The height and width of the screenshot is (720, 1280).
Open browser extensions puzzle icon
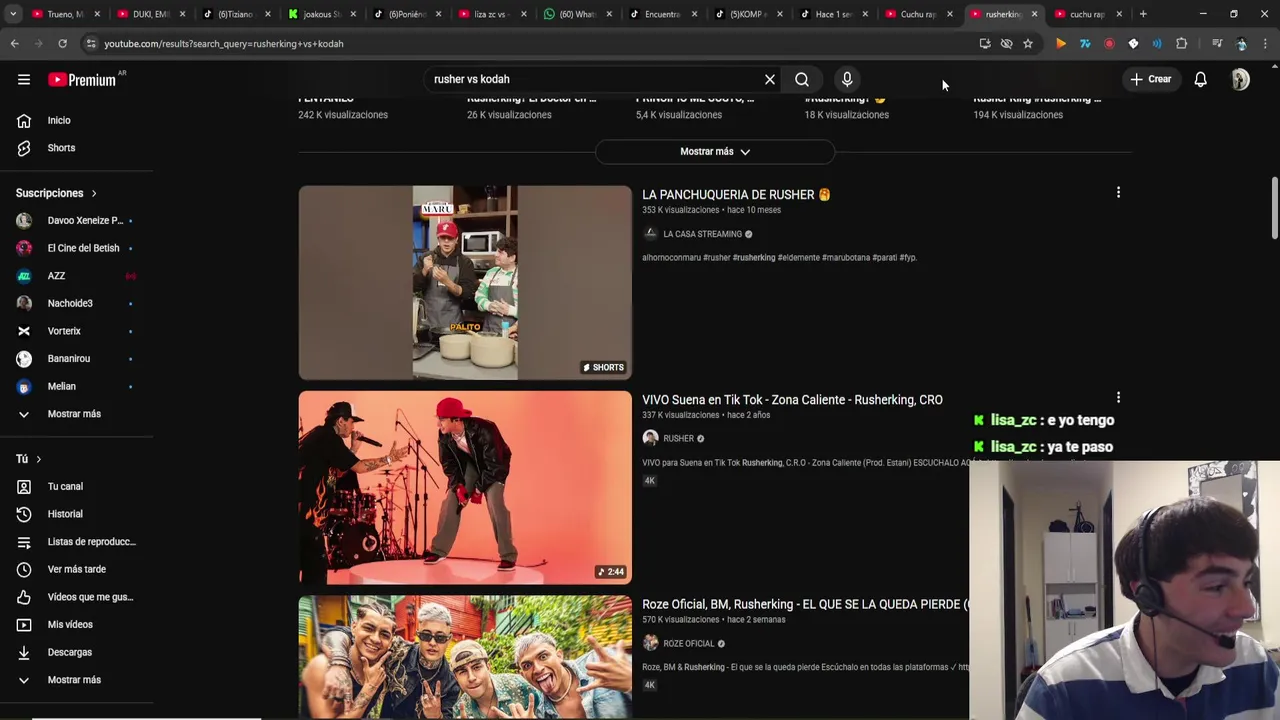[x=1181, y=44]
